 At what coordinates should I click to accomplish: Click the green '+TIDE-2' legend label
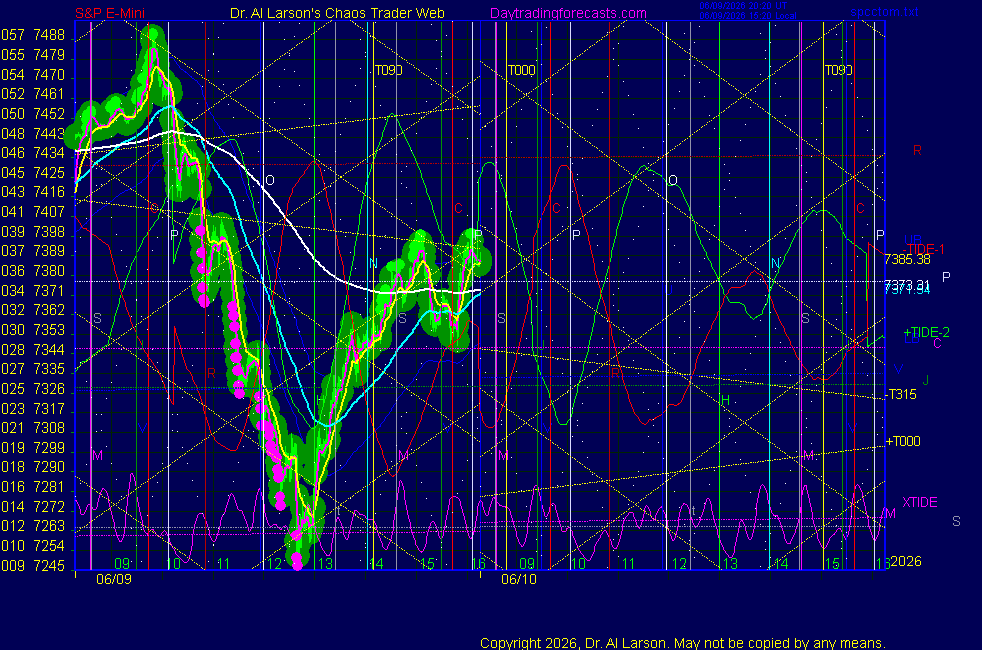tap(926, 333)
